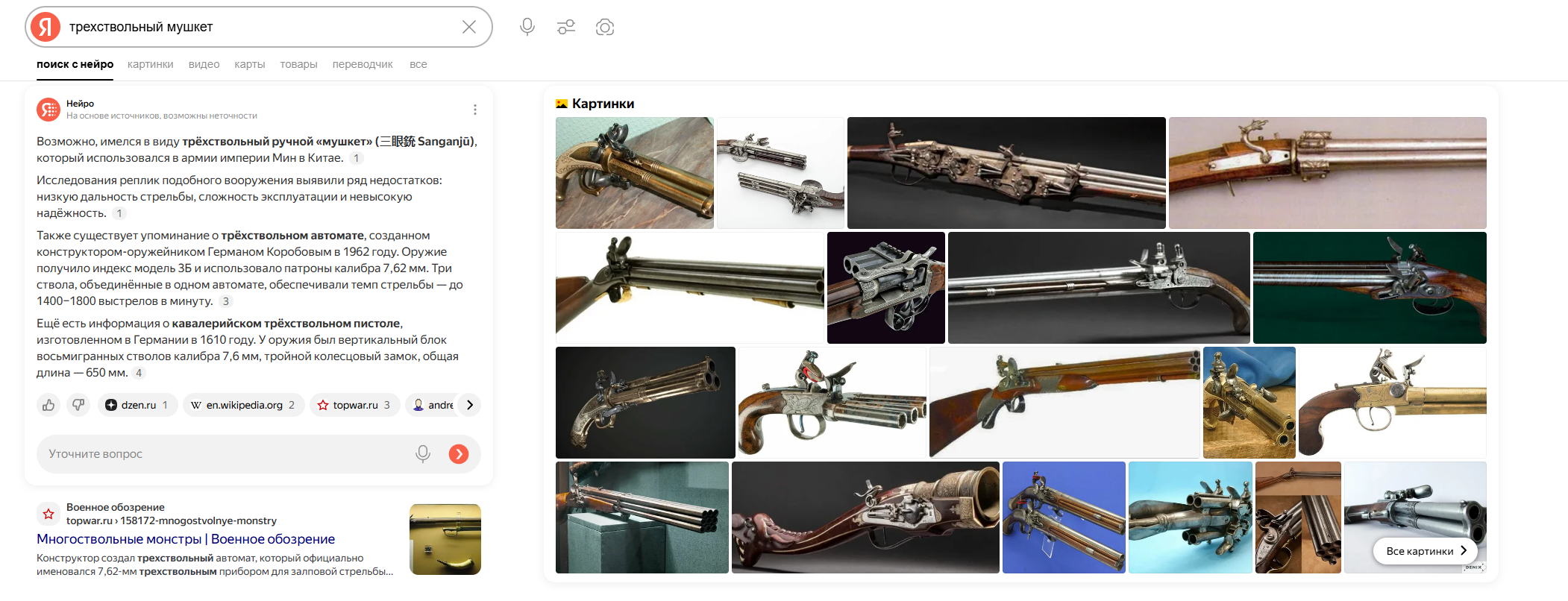Switch to the картинки tab
Screen dimensions: 1568x601
(x=150, y=64)
